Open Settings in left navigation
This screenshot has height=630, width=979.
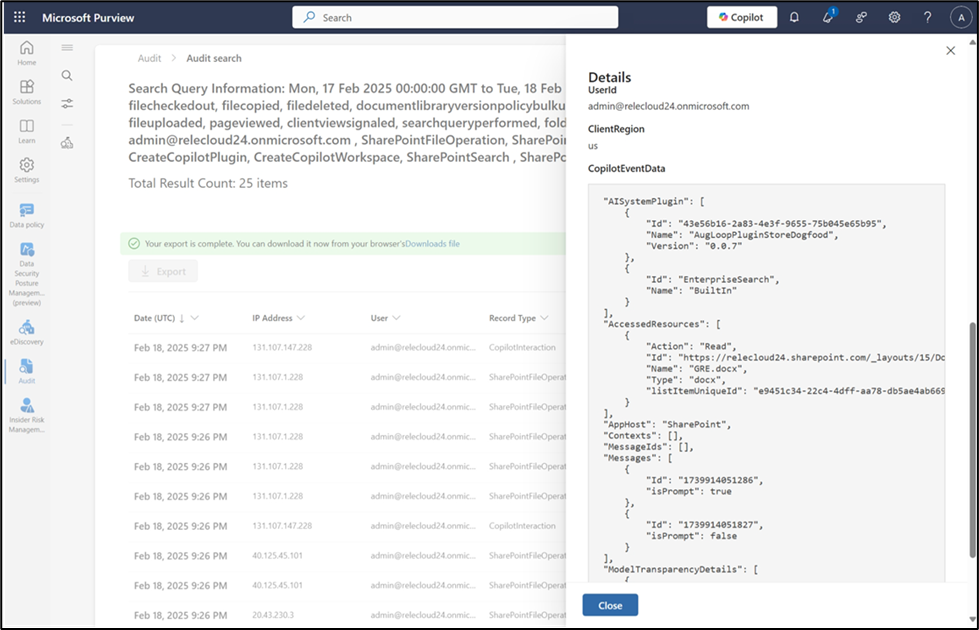26,170
